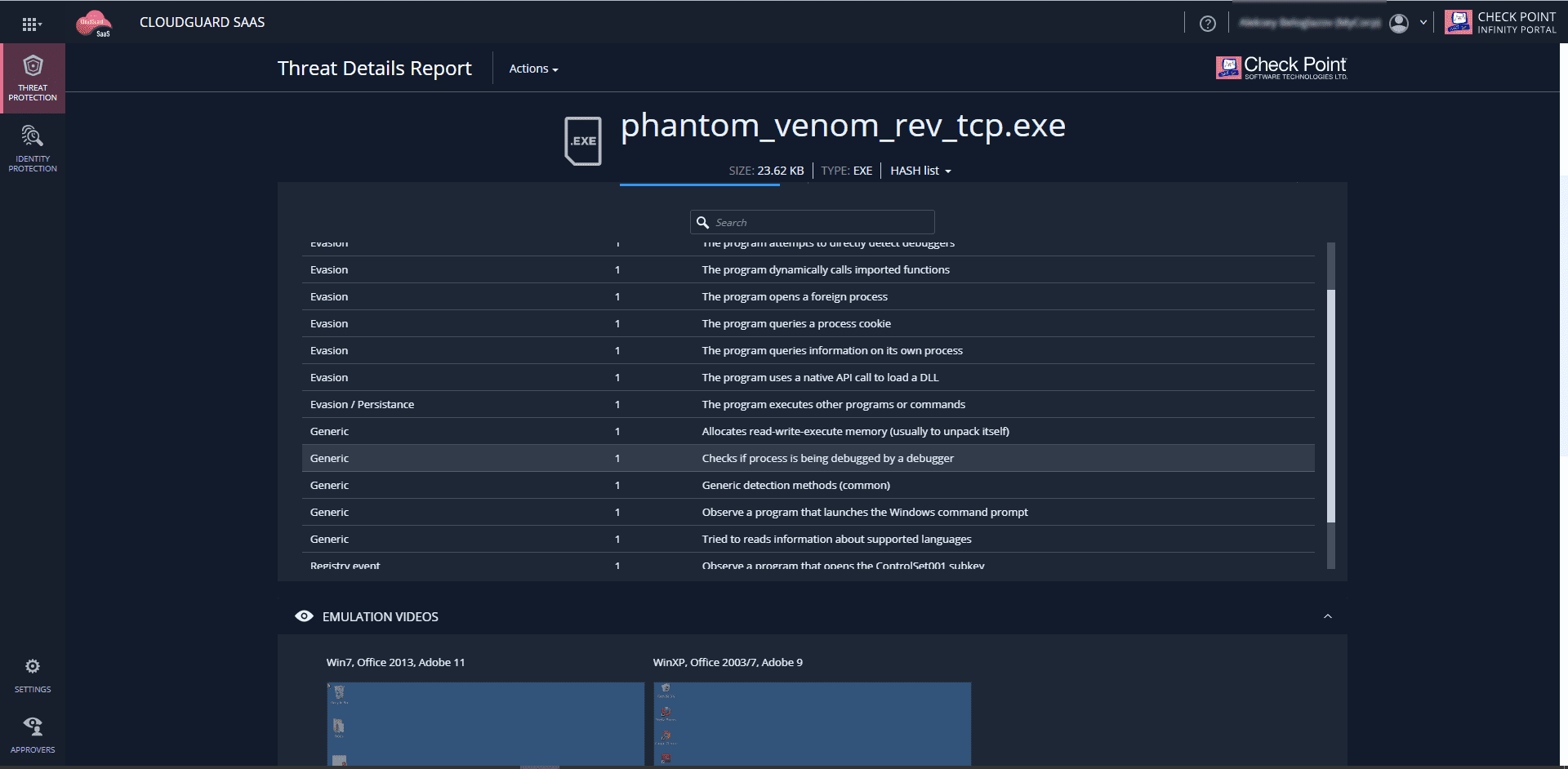Play the WinXP, Office 2003/7 emulation video
1568x769 pixels.
(x=812, y=723)
